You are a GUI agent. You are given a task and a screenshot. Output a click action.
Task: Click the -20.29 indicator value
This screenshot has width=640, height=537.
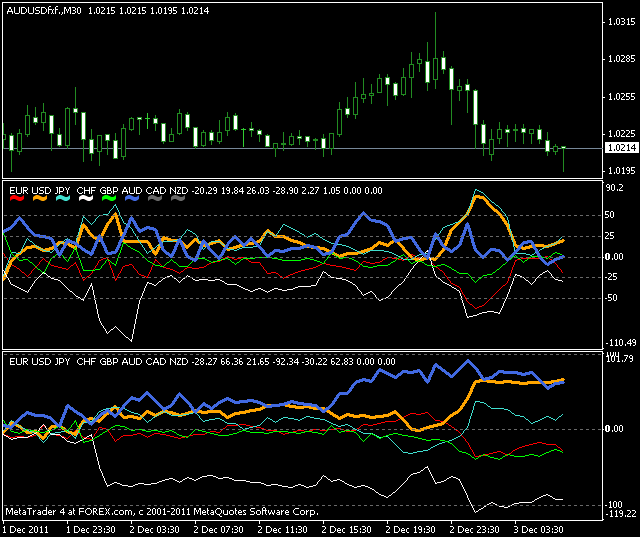204,191
